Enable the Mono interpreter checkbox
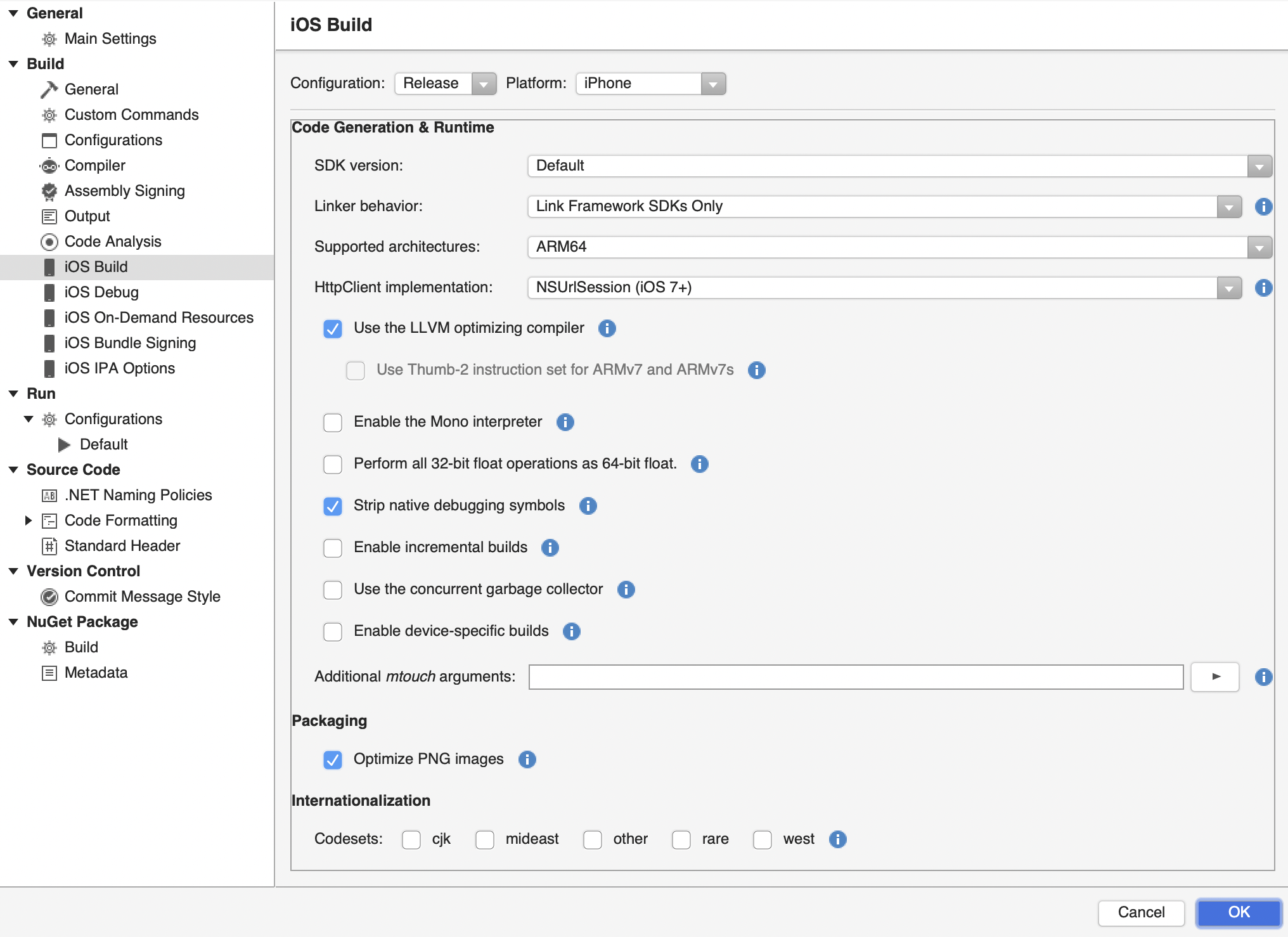Viewport: 1288px width, 937px height. (333, 422)
